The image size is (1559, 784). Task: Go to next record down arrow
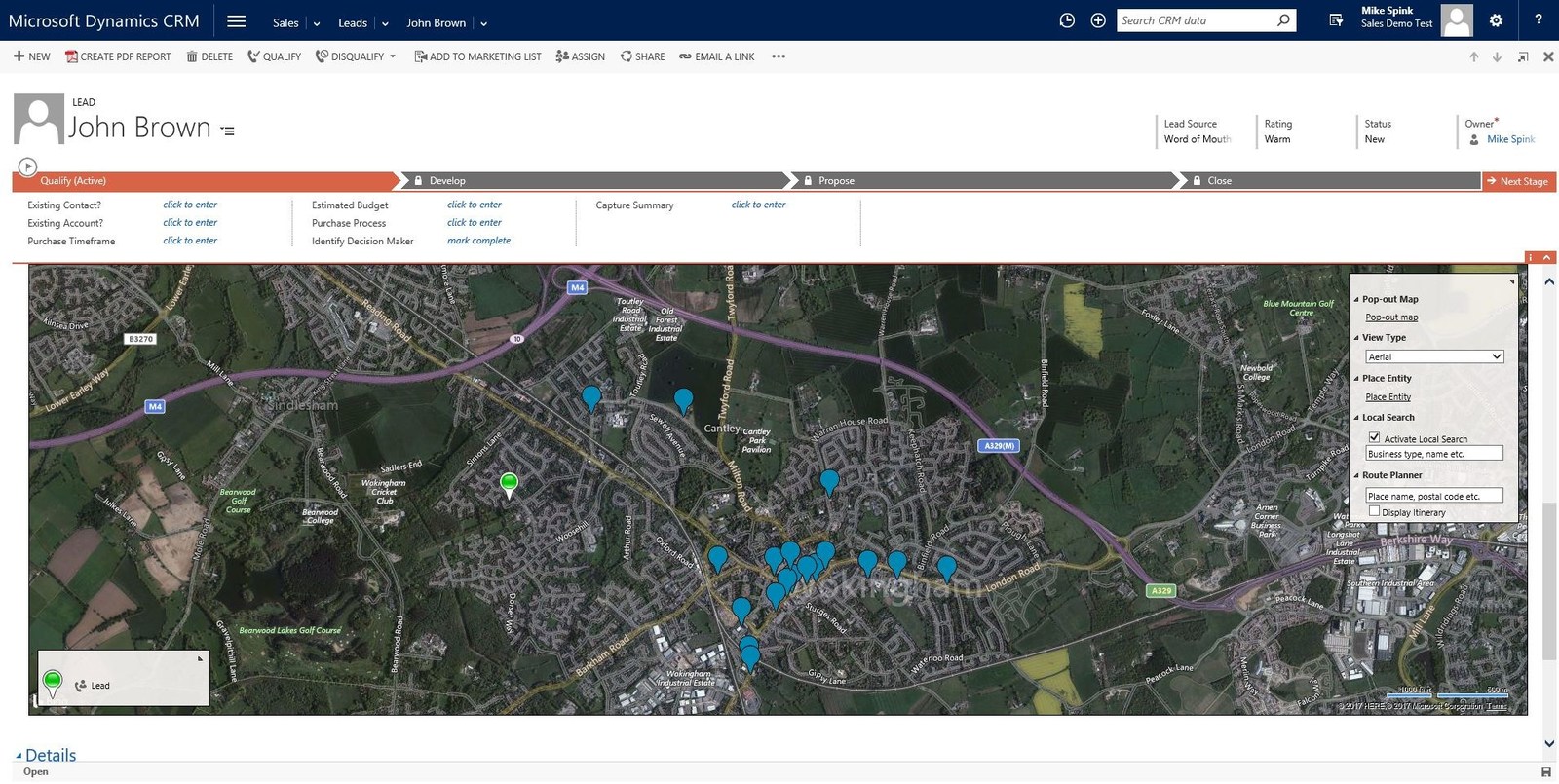1498,57
